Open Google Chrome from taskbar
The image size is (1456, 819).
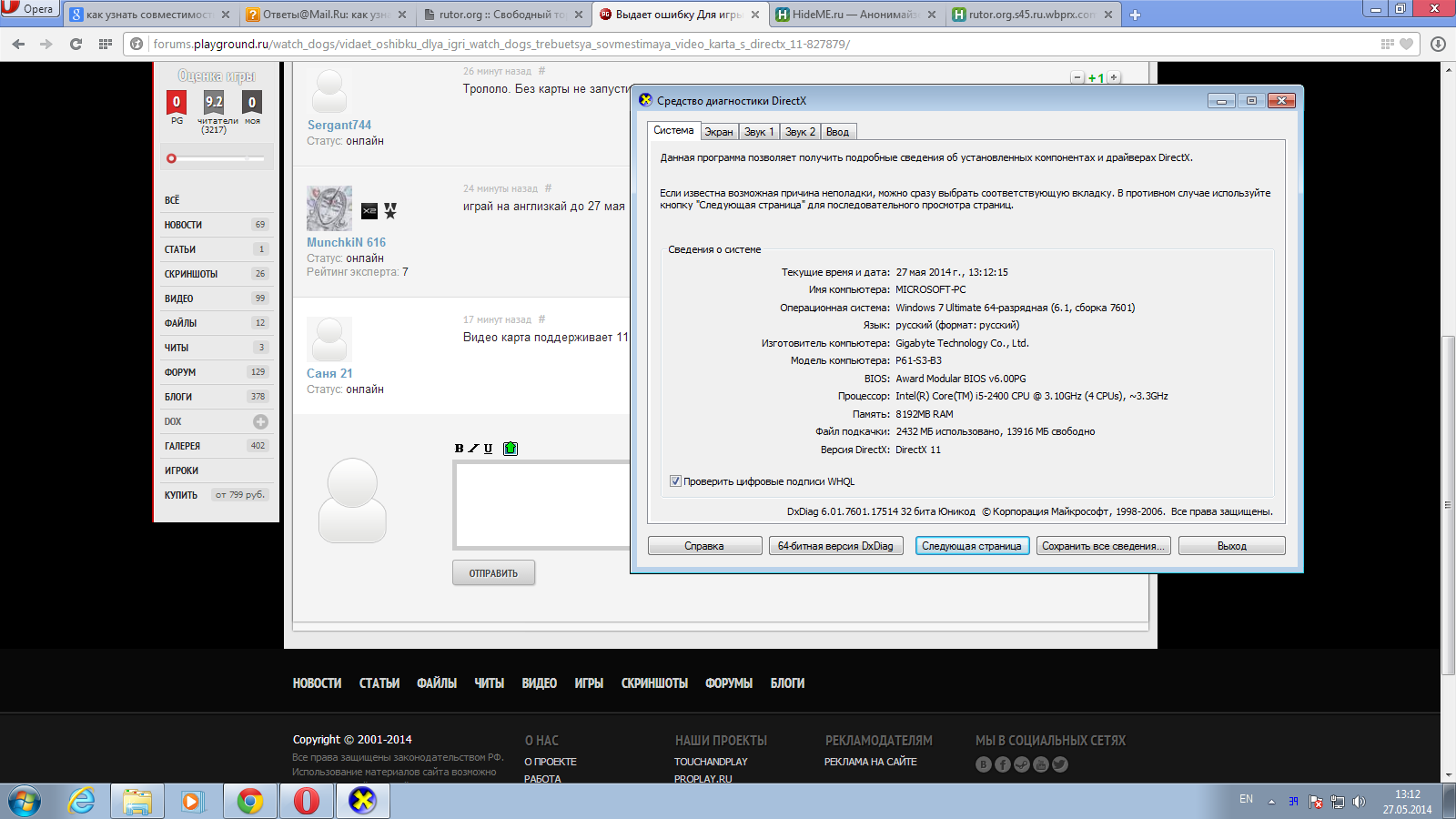point(249,801)
